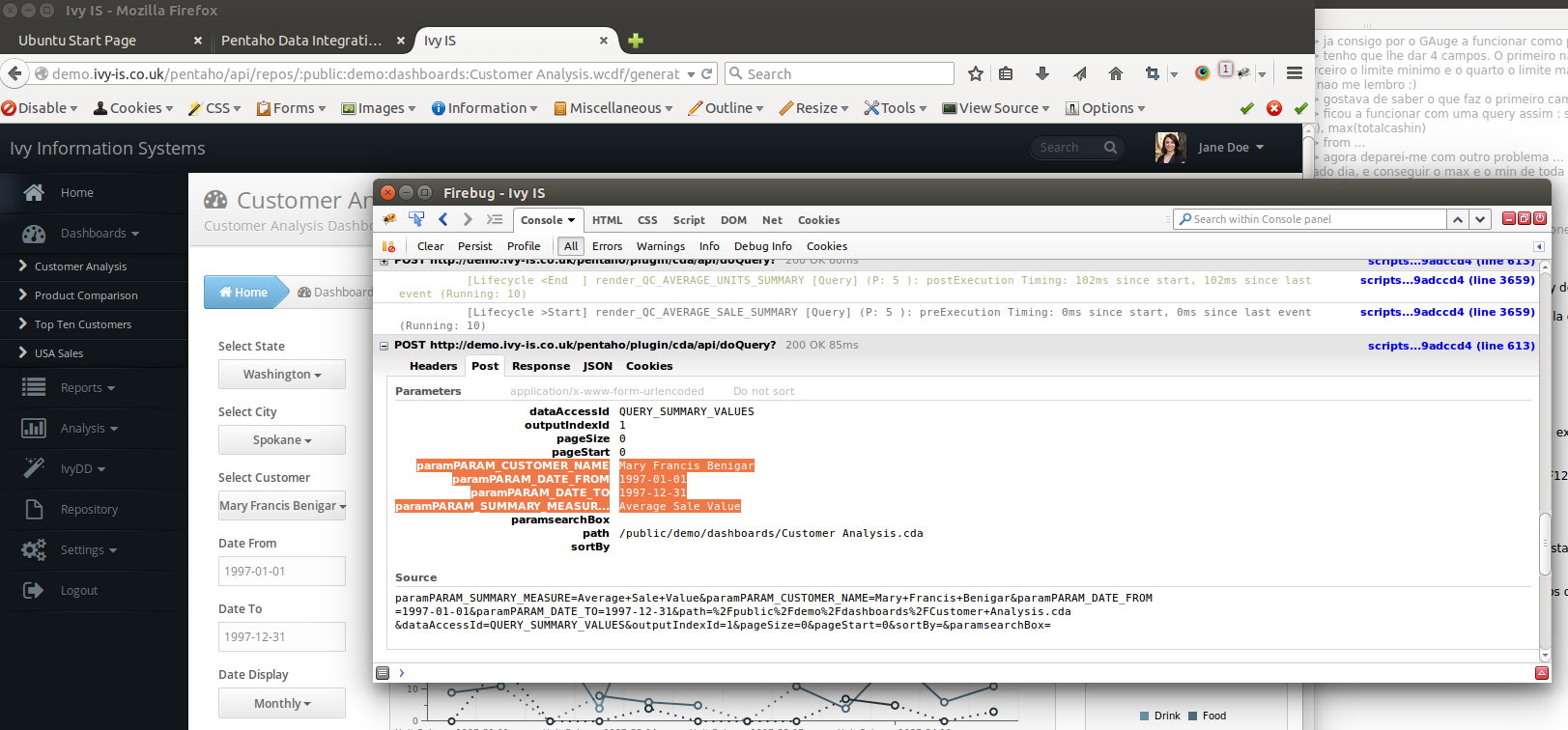
Task: Filter console to Errors only
Action: coord(608,246)
